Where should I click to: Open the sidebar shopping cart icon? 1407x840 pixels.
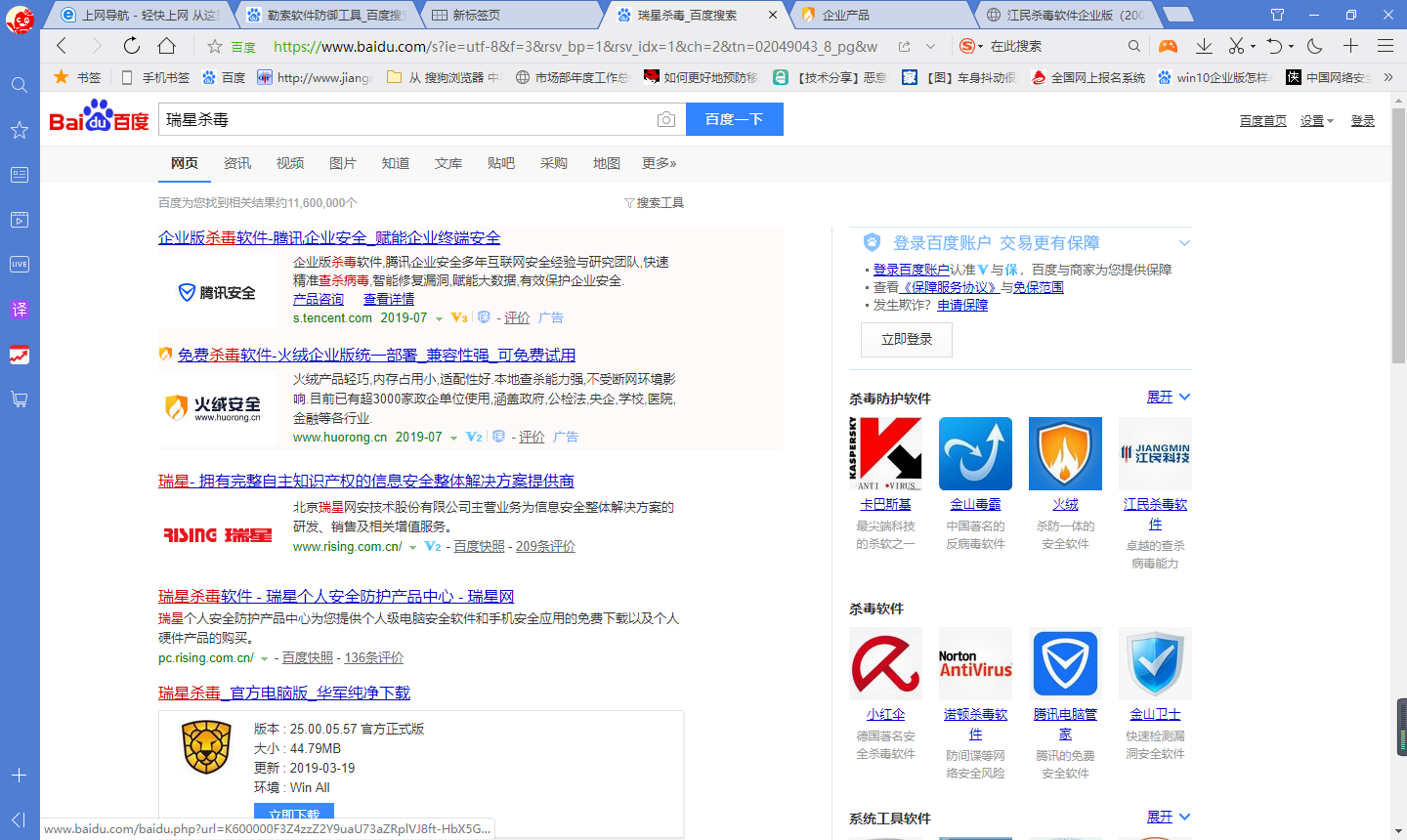click(19, 399)
